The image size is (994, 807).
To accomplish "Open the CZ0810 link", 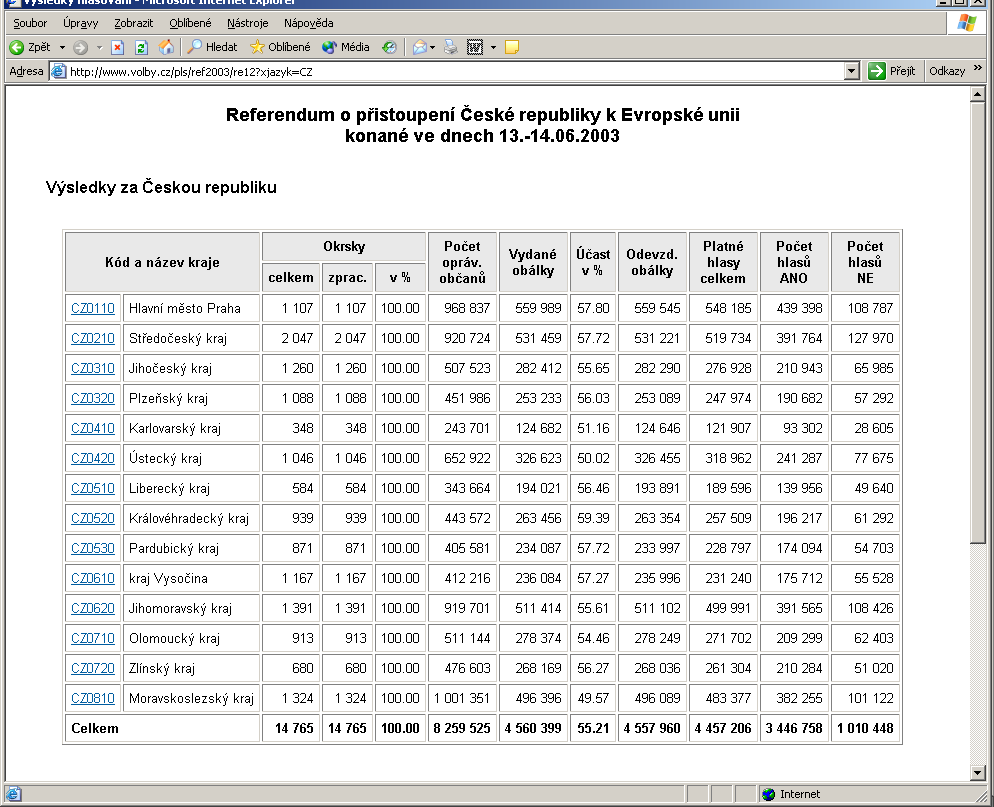I will [93, 699].
